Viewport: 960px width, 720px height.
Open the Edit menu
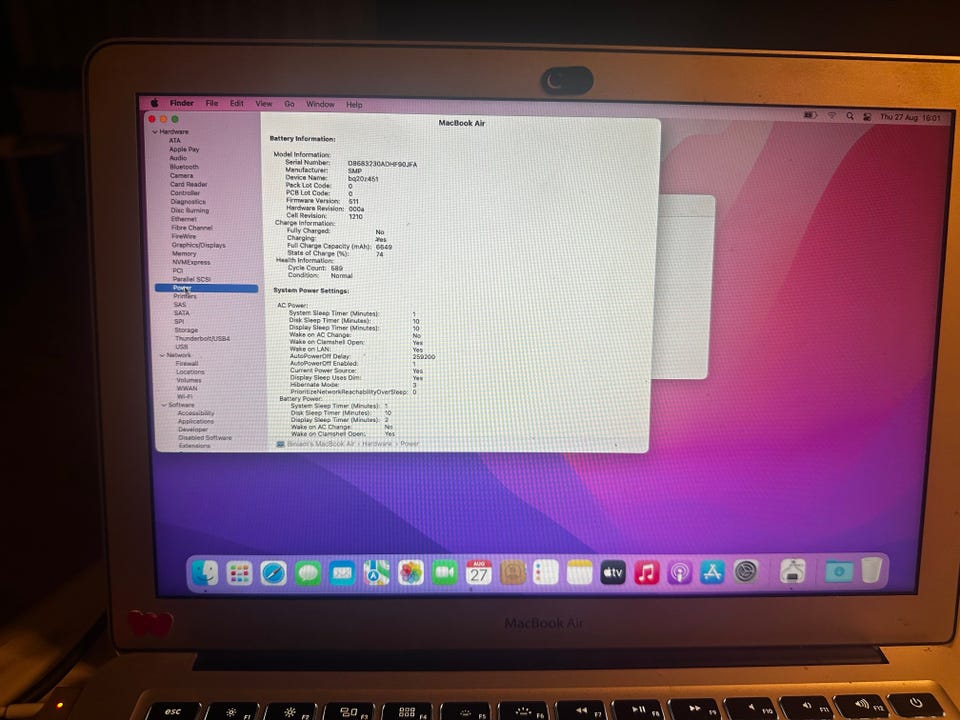point(237,103)
